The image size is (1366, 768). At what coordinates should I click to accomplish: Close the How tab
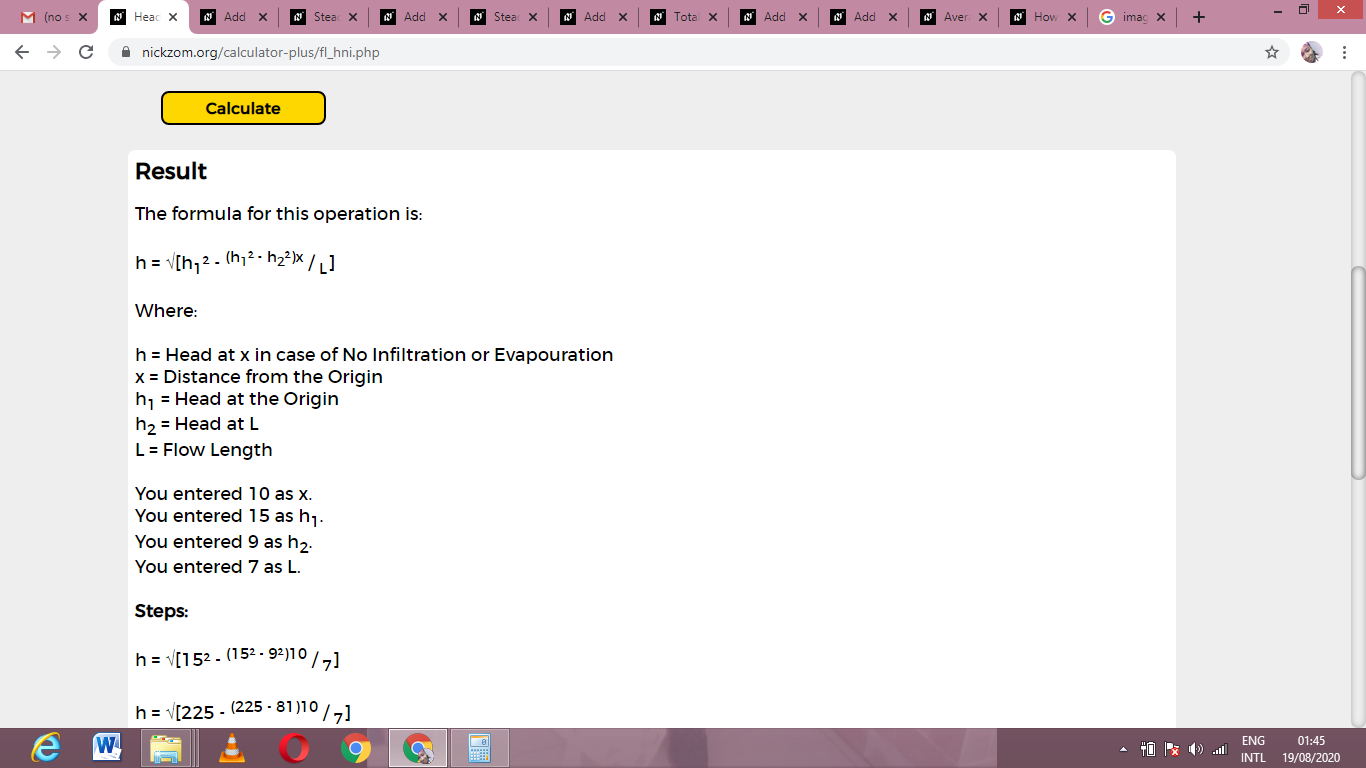pos(1072,17)
